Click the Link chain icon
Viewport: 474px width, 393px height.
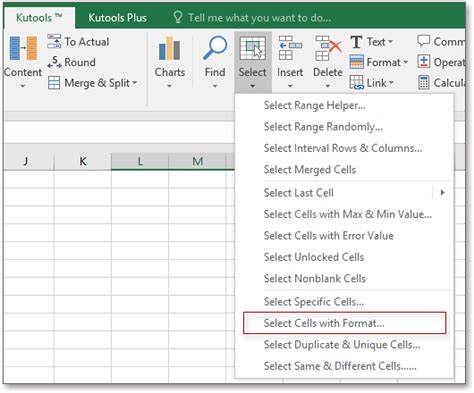pyautogui.click(x=356, y=83)
